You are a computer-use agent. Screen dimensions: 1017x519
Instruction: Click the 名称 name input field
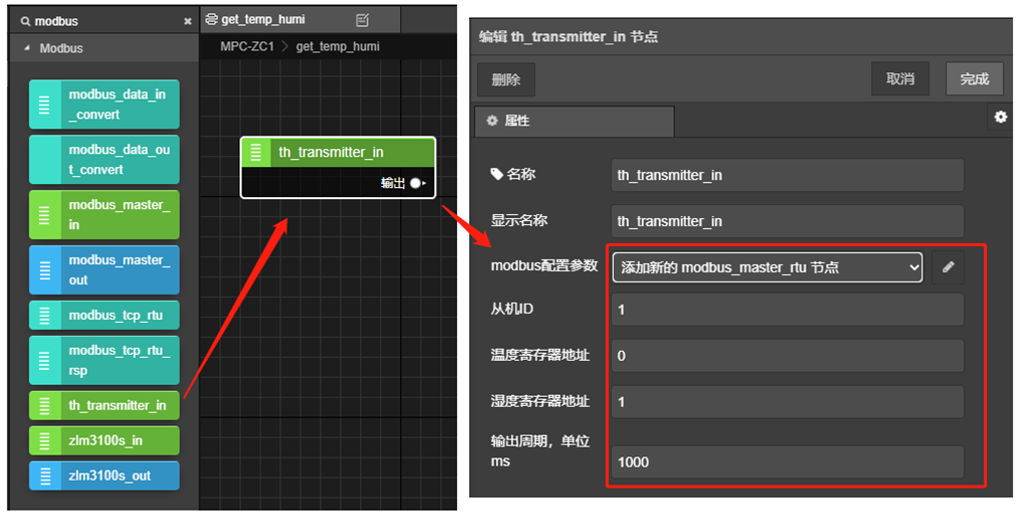click(787, 175)
